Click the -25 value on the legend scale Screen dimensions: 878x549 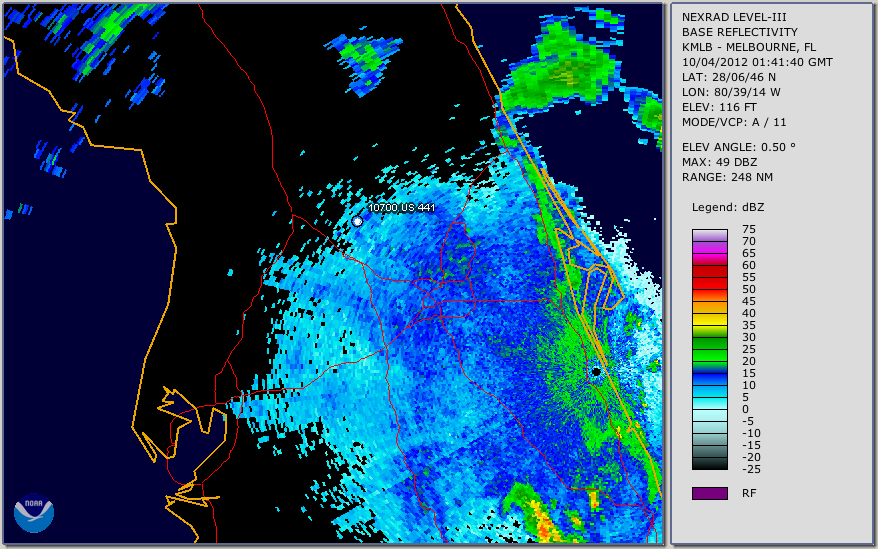pyautogui.click(x=751, y=469)
